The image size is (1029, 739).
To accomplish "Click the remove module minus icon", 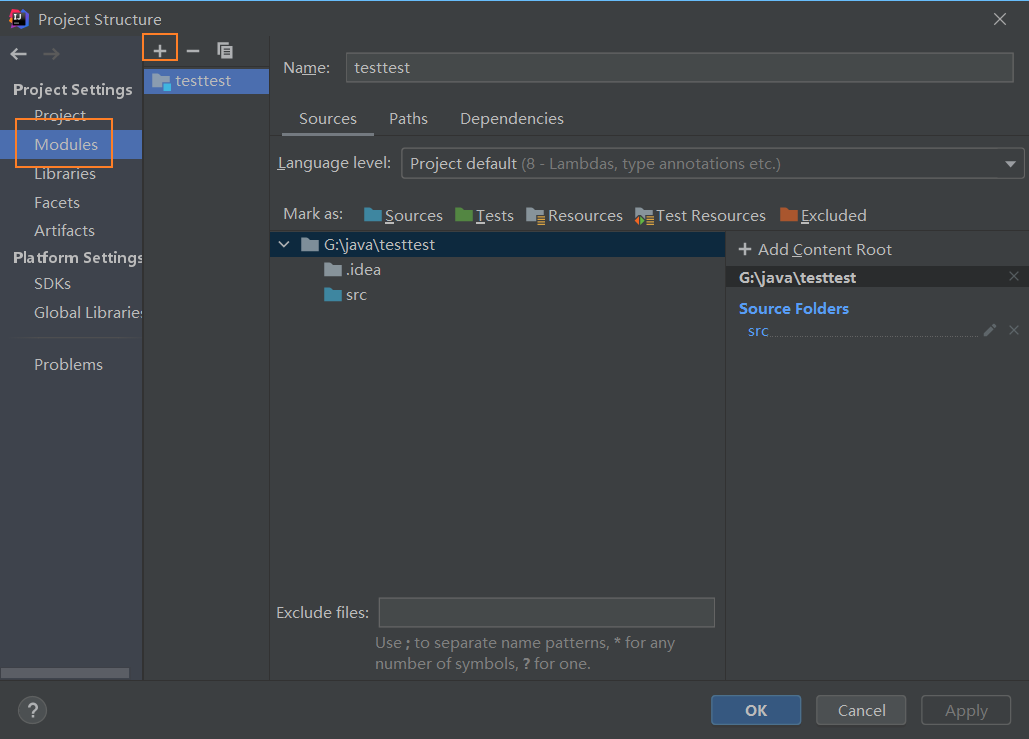I will coord(193,50).
